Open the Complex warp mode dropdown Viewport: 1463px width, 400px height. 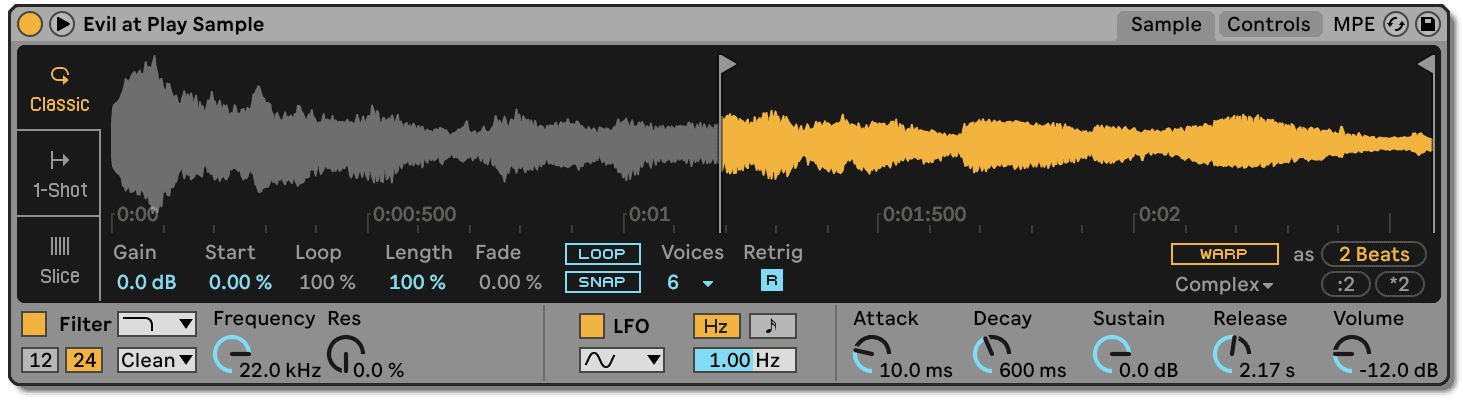coord(1224,285)
